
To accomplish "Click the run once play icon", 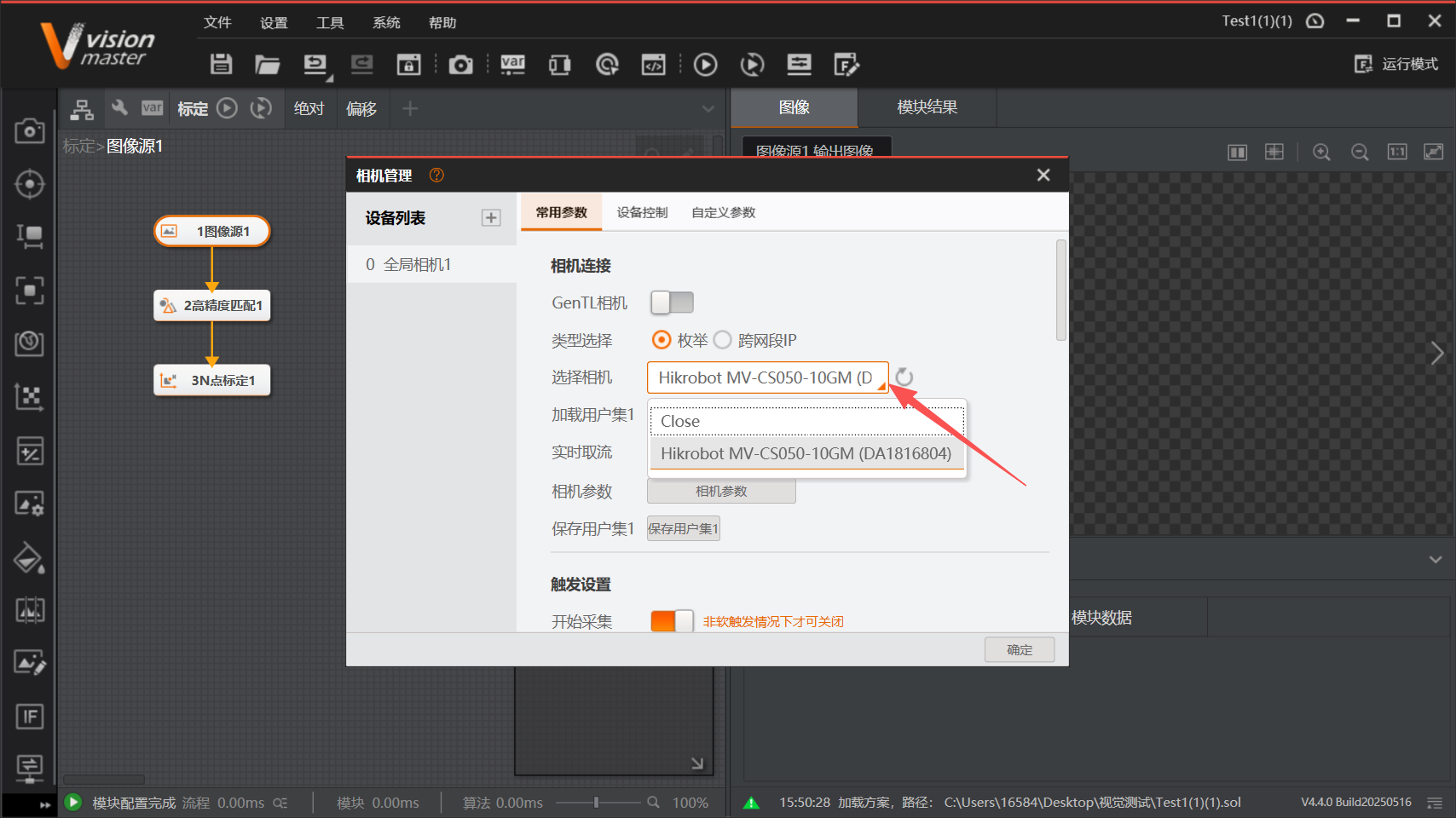I will tap(705, 64).
